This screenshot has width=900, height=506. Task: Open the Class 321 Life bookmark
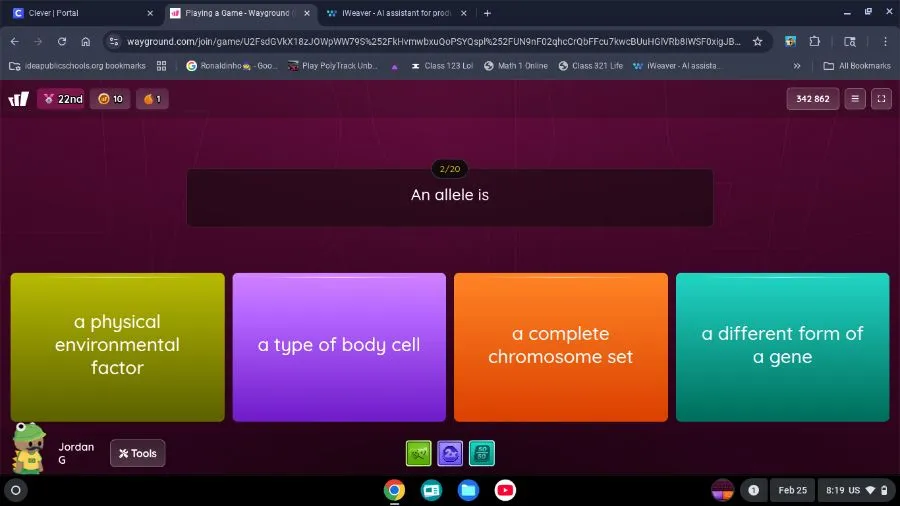coord(591,66)
